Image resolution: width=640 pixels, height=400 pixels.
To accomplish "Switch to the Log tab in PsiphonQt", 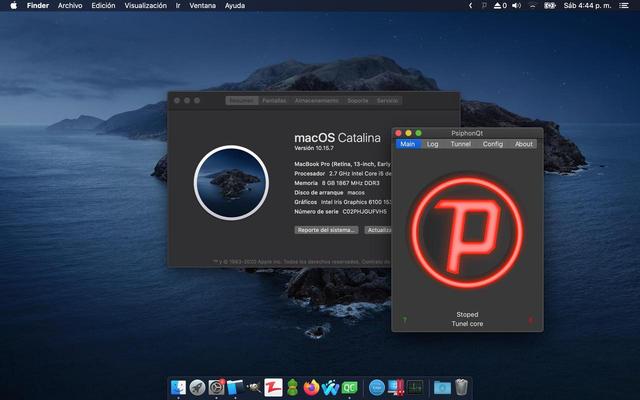I will pos(432,144).
